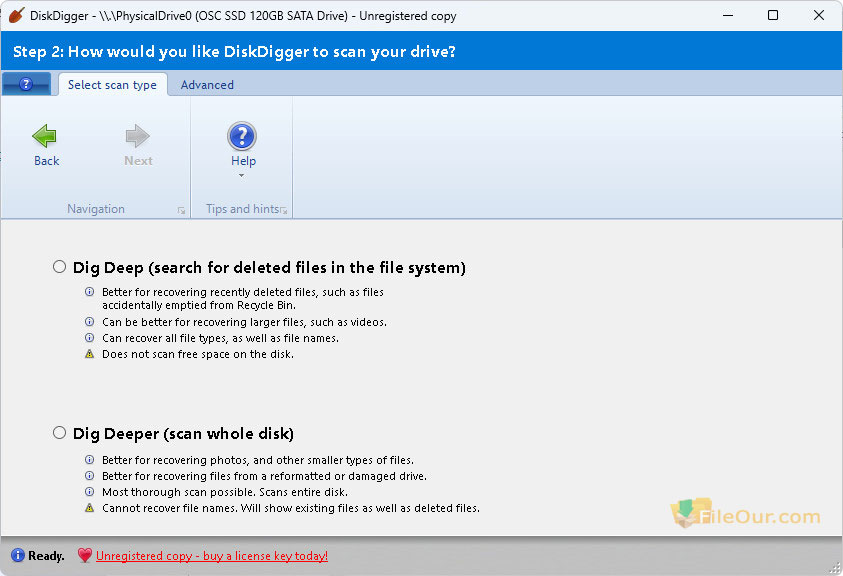Click the Dig Deep option heading text
Viewport: 843px width, 576px height.
pyautogui.click(x=269, y=267)
